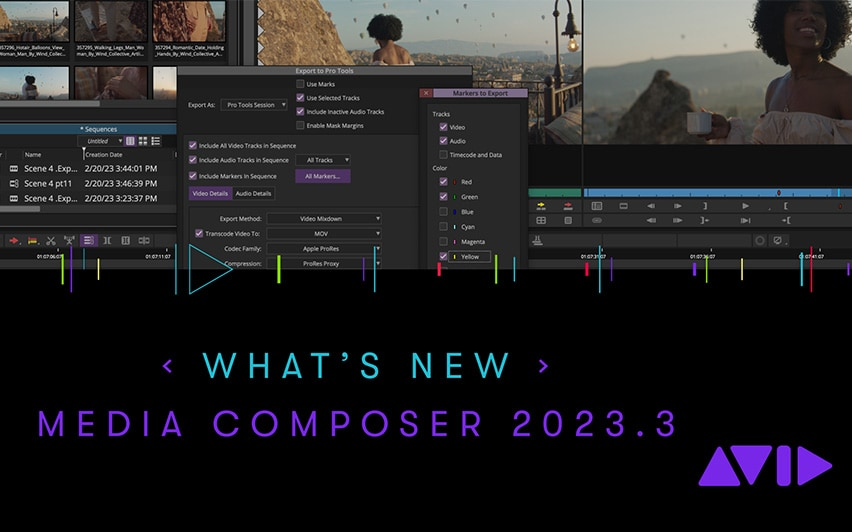
Task: Click the Quad Split icon under the Splice-In button
Action: 541,220
